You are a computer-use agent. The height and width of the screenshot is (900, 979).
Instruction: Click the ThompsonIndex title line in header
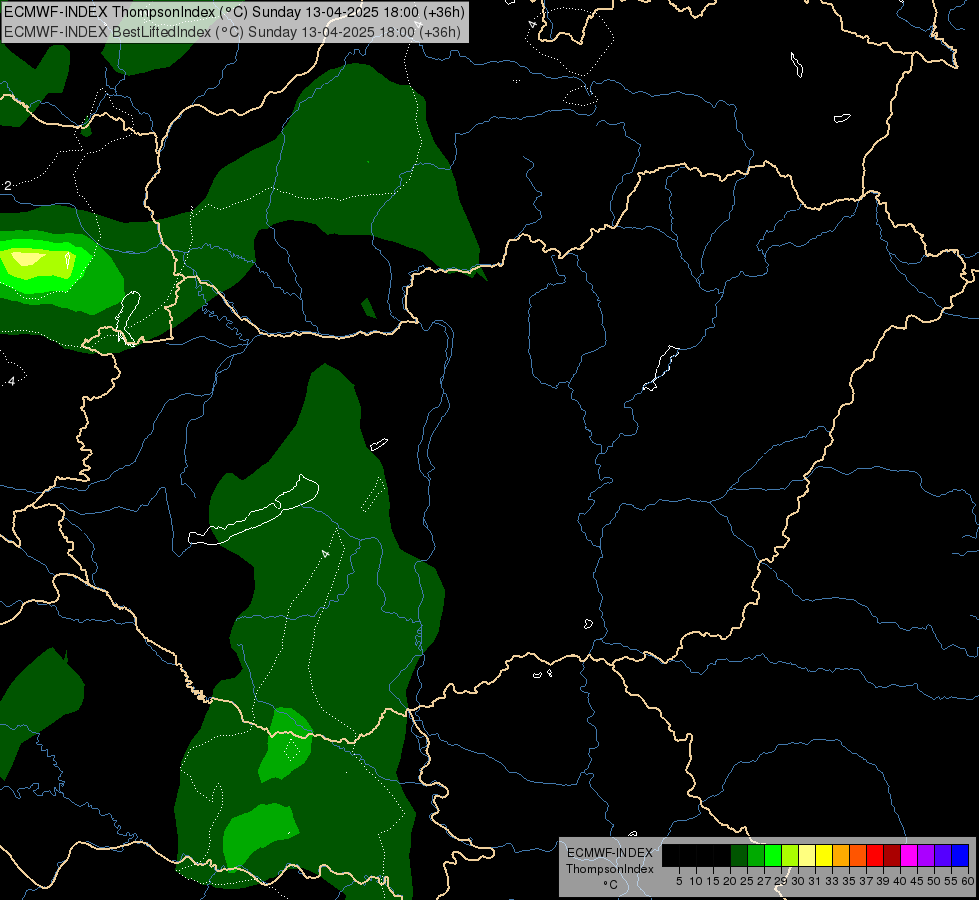234,12
